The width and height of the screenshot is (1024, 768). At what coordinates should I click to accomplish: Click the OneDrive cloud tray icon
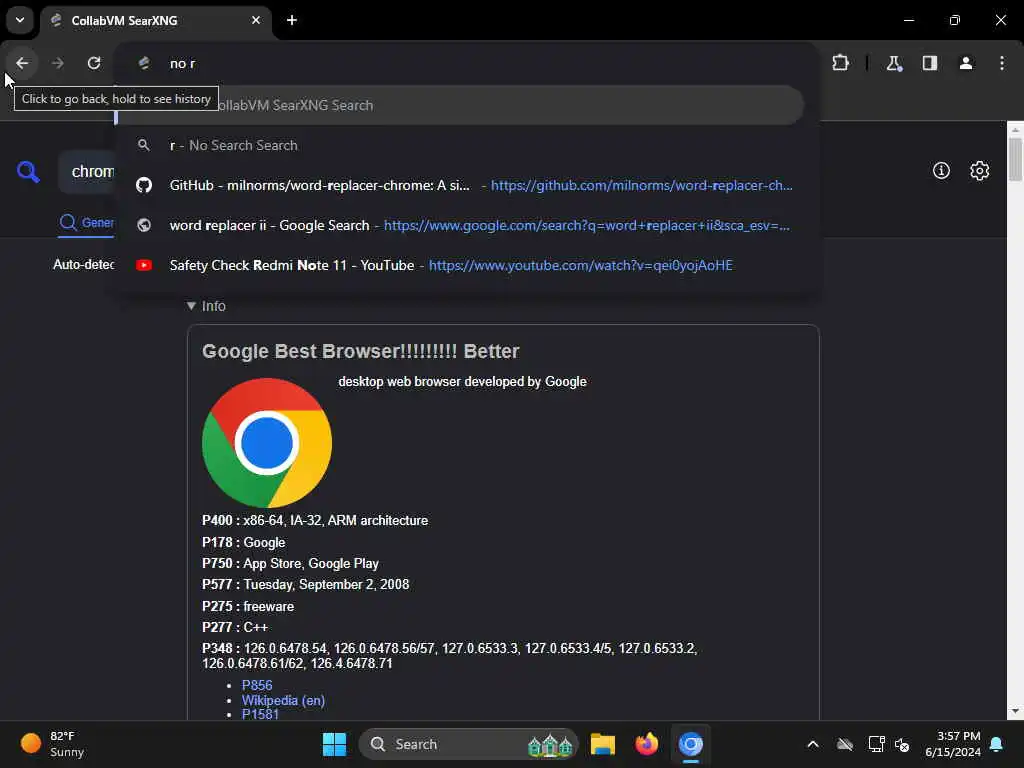click(x=845, y=744)
